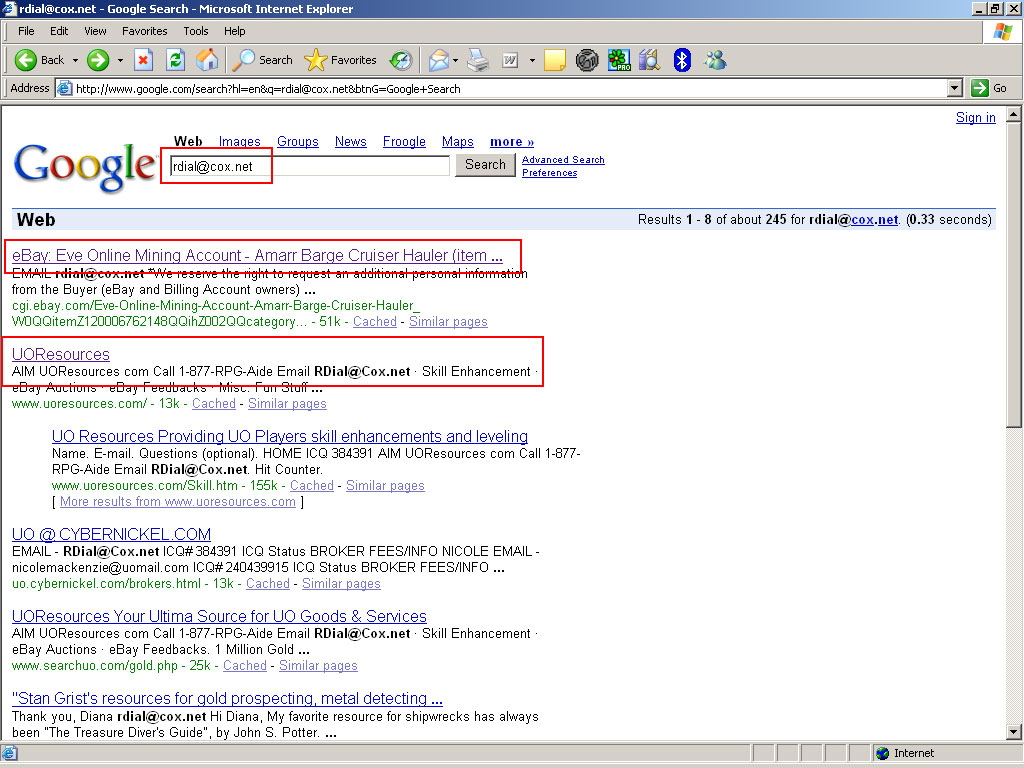Image resolution: width=1024 pixels, height=768 pixels.
Task: Open Cached link of eBay result
Action: tap(375, 321)
